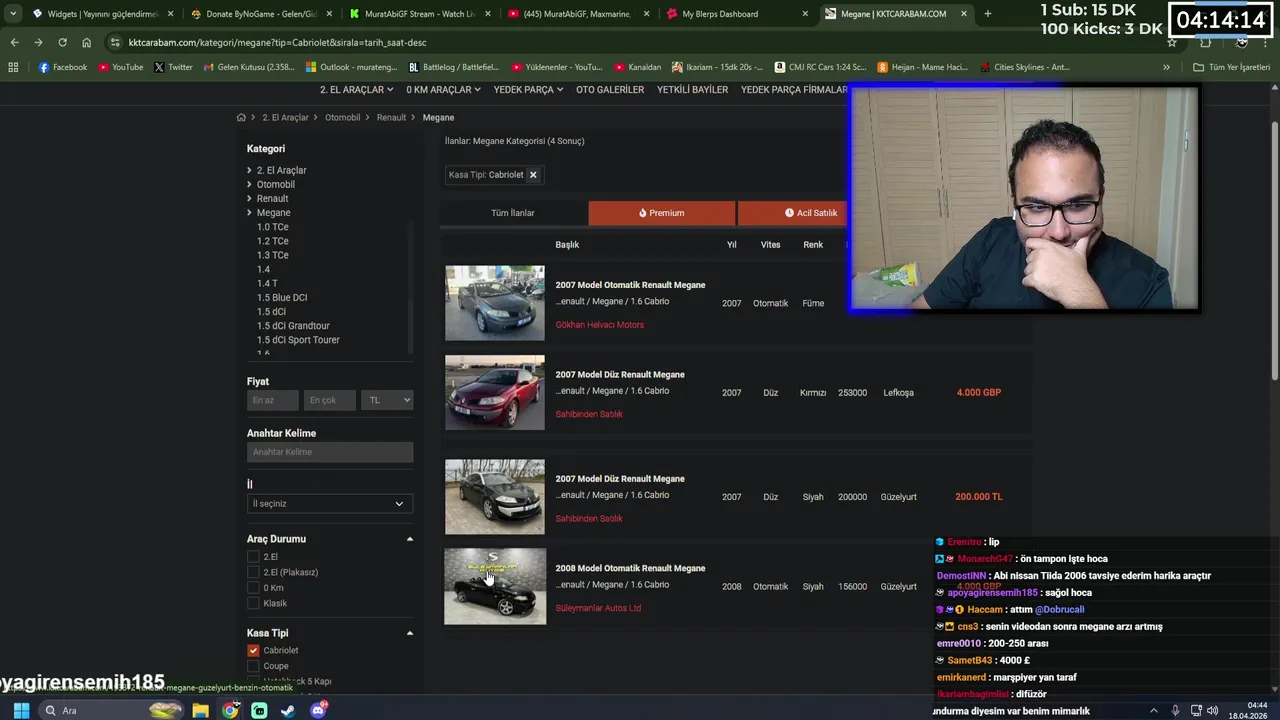Open Discord from the taskbar

pos(318,710)
